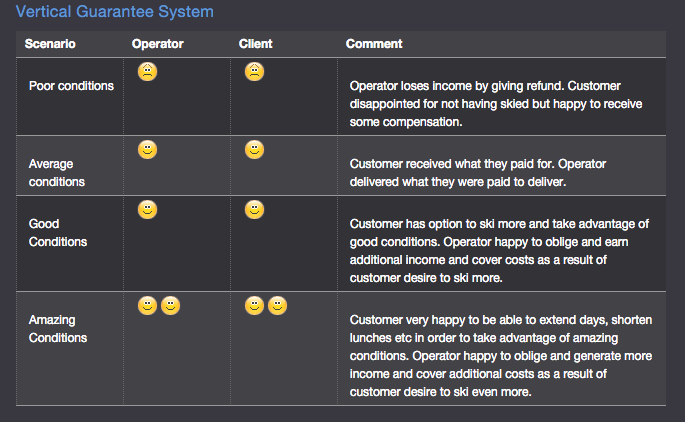
Task: Click first Operator smiley in Amazing Conditions row
Action: pyautogui.click(x=148, y=306)
